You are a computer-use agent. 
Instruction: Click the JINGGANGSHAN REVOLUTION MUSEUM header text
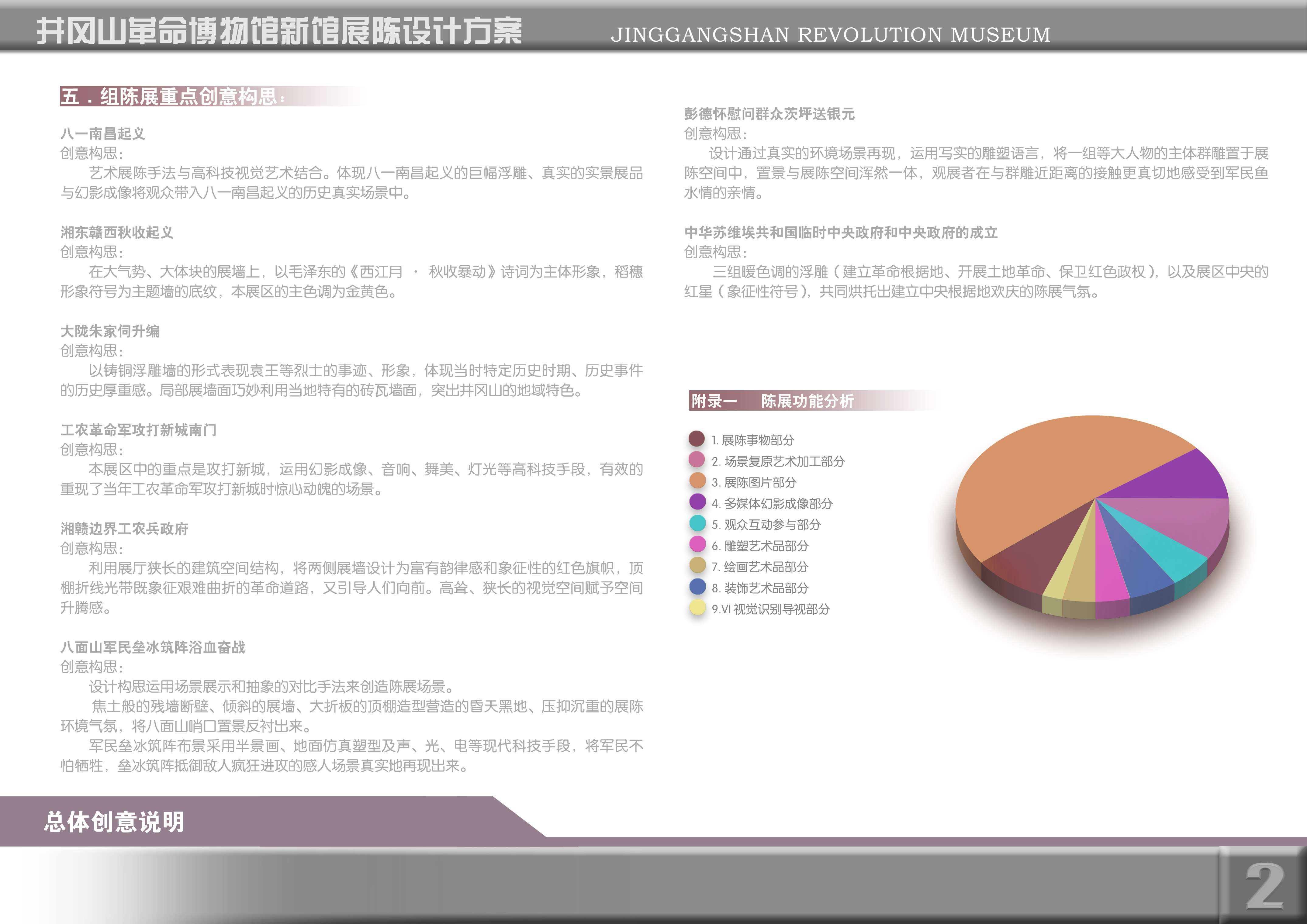(x=831, y=35)
